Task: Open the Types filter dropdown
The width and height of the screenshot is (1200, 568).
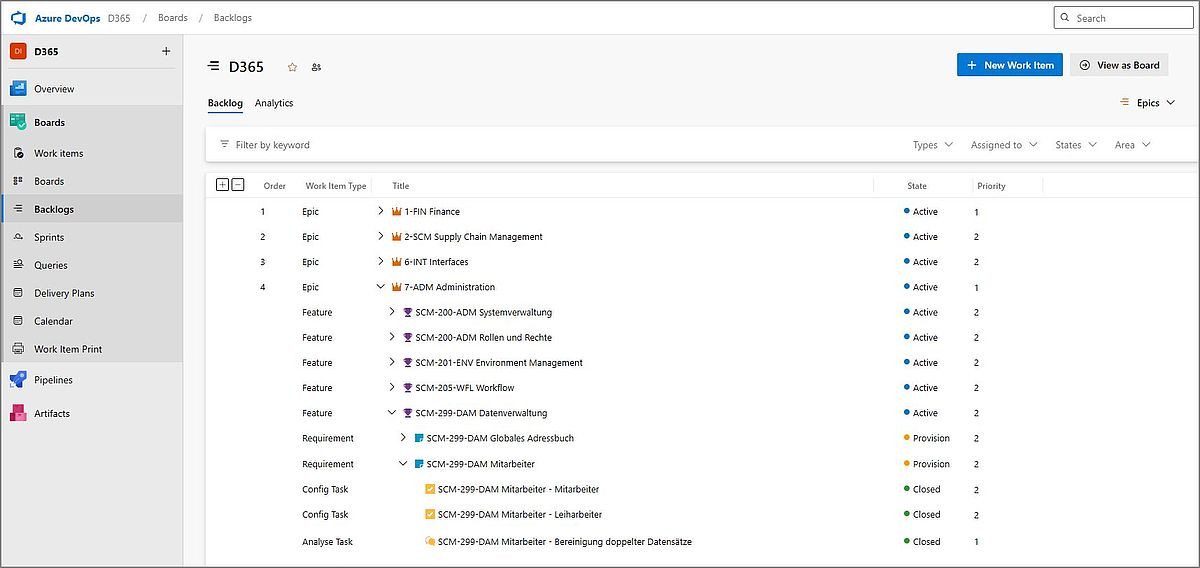Action: pyautogui.click(x=933, y=145)
